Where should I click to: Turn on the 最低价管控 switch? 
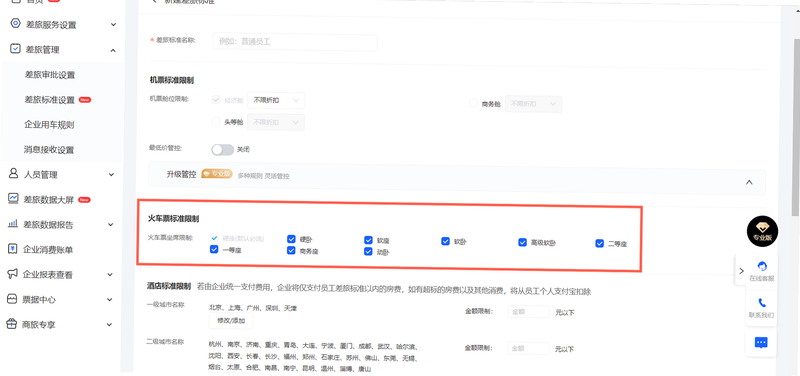tap(223, 149)
